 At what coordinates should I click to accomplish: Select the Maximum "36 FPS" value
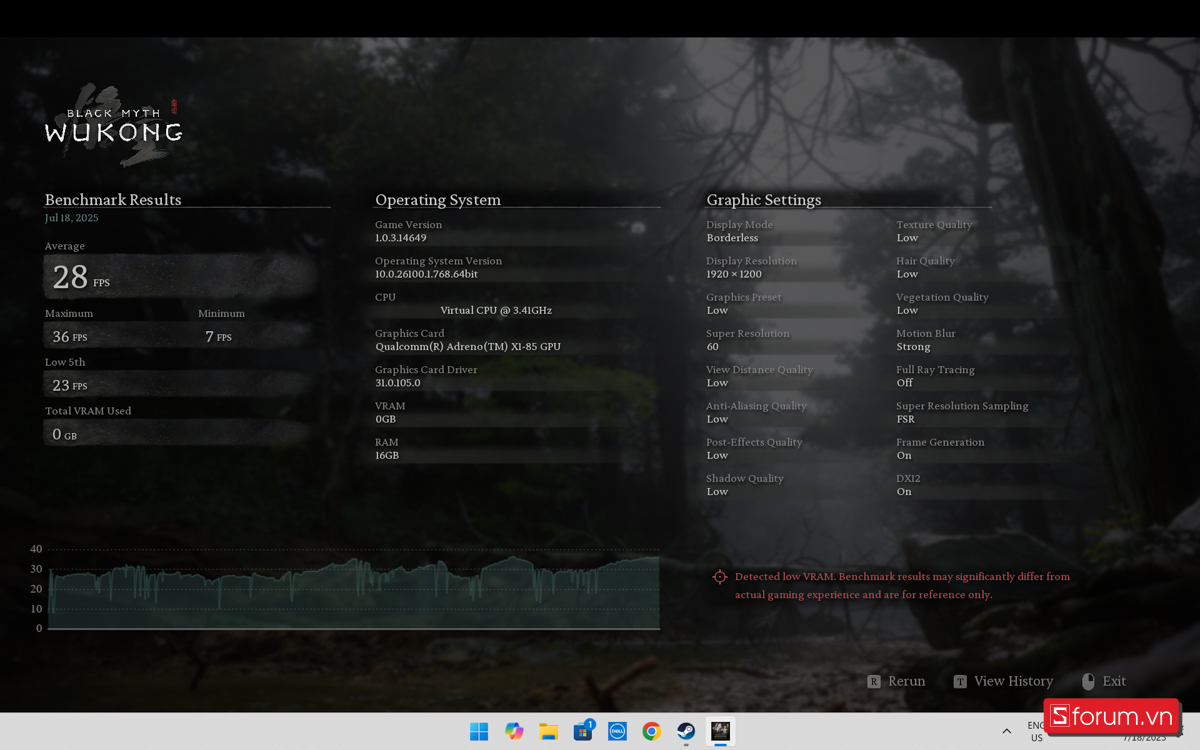click(69, 337)
